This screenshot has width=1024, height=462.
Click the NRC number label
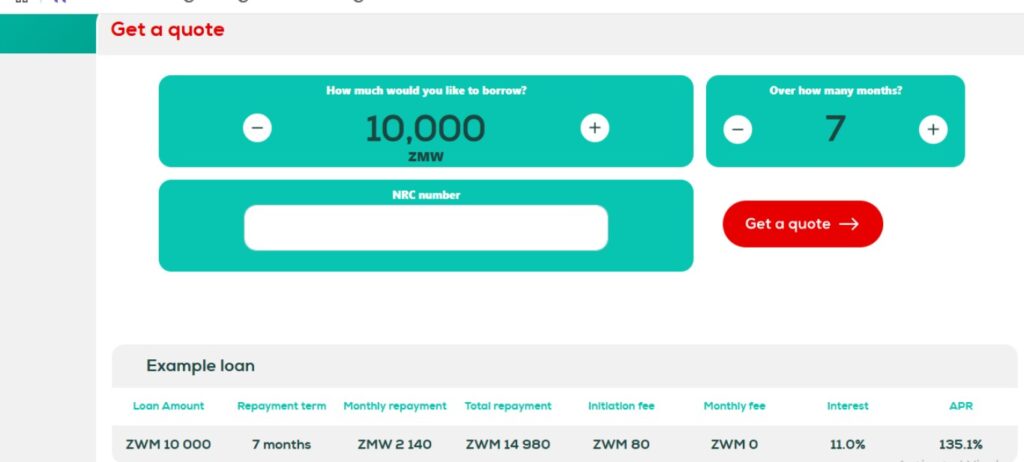426,195
